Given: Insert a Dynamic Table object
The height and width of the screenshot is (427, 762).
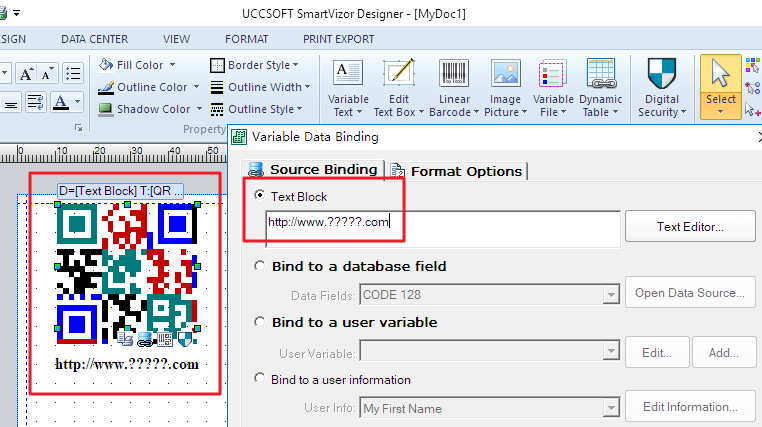Looking at the screenshot, I should point(601,73).
